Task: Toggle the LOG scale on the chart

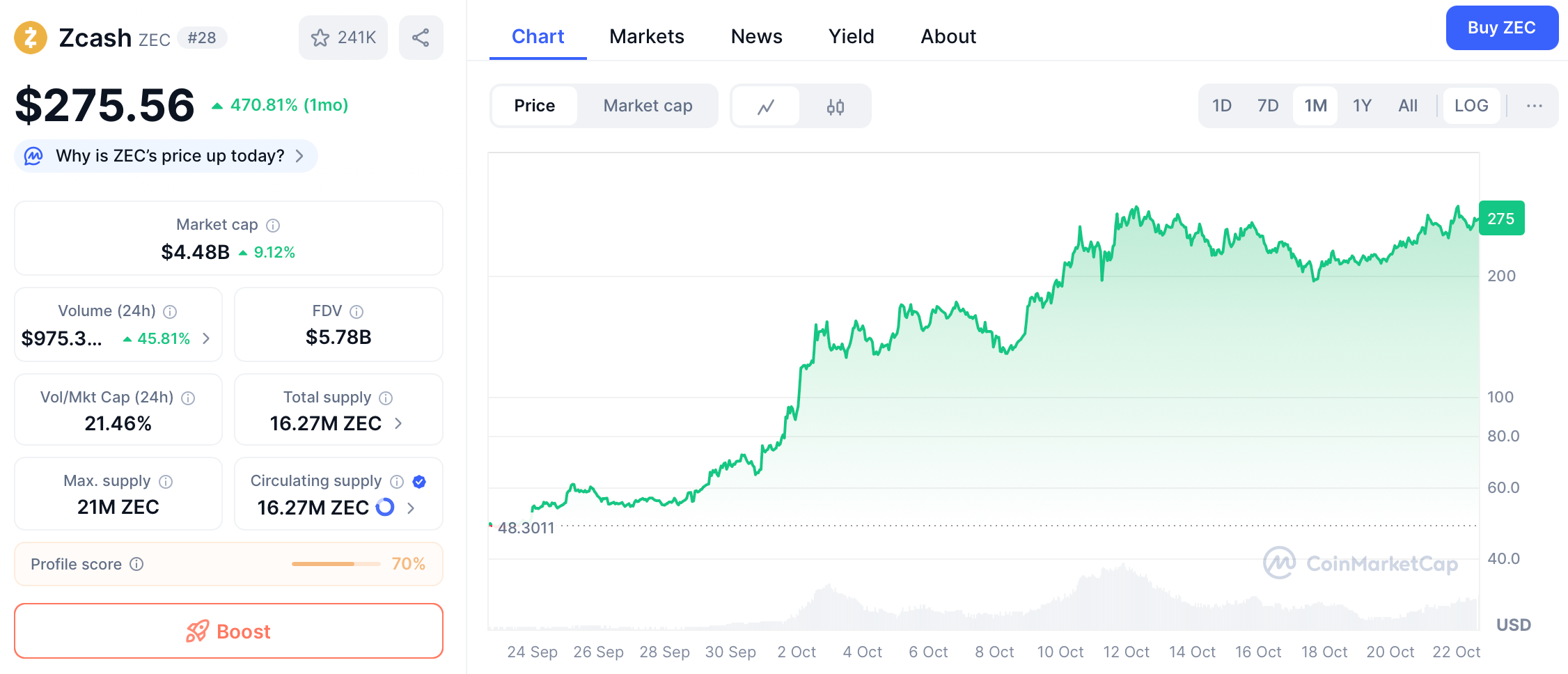Action: tap(1471, 105)
